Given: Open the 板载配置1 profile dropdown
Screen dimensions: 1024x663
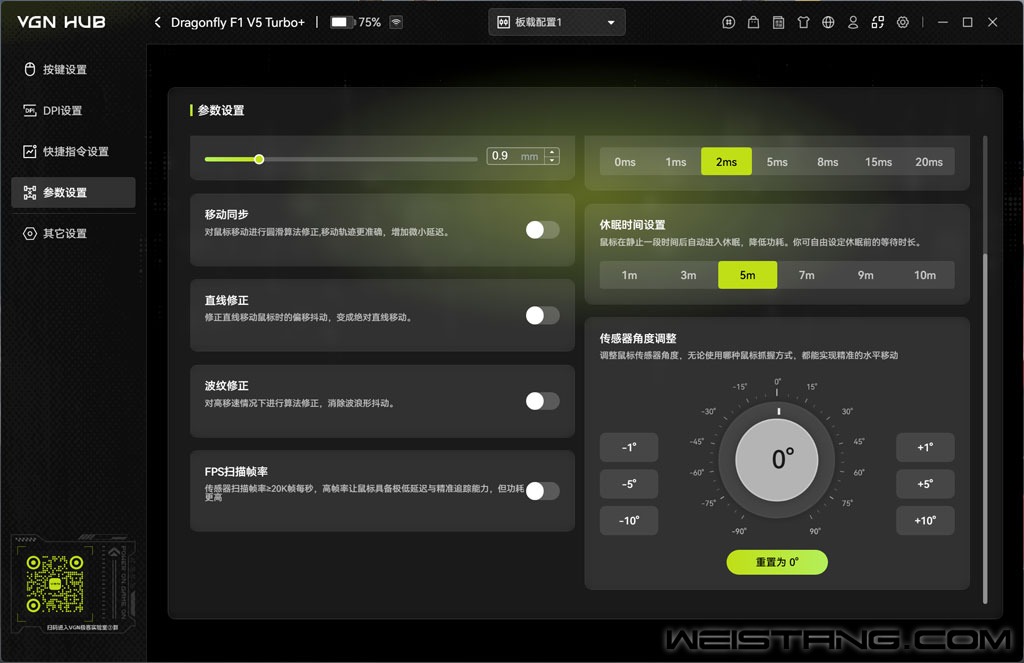Looking at the screenshot, I should (x=556, y=22).
